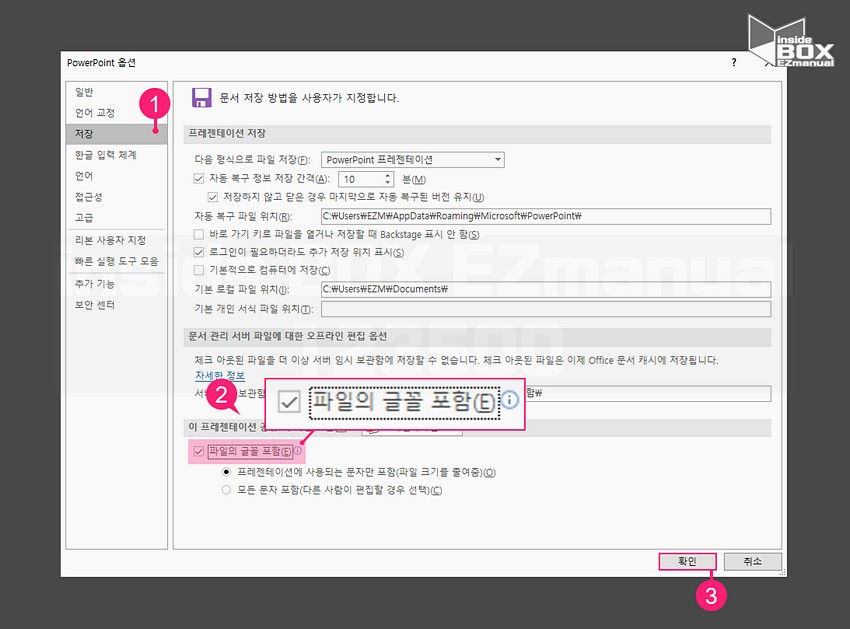Click the 기본 개인 서식 파일 위치 field
The height and width of the screenshot is (629, 850).
(x=546, y=309)
